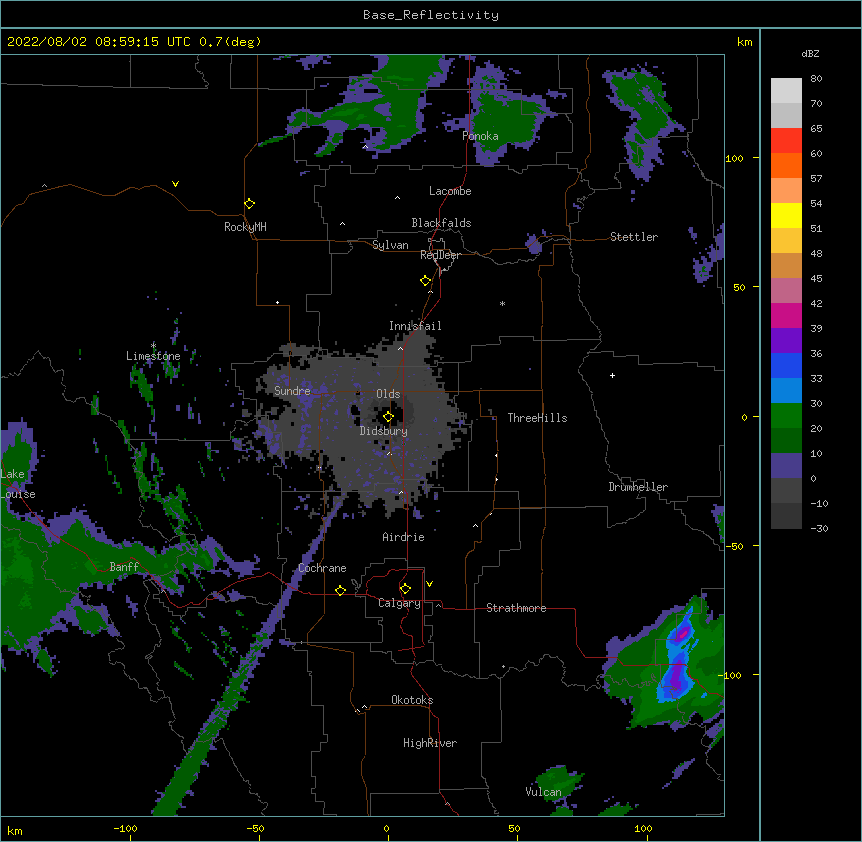Click the Didsbury town label
This screenshot has height=842, width=862.
384,431
